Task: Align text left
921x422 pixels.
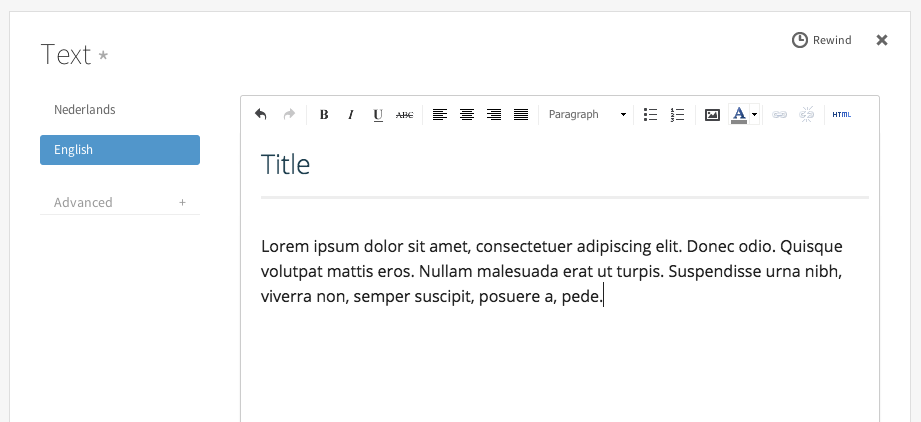Action: click(x=440, y=115)
